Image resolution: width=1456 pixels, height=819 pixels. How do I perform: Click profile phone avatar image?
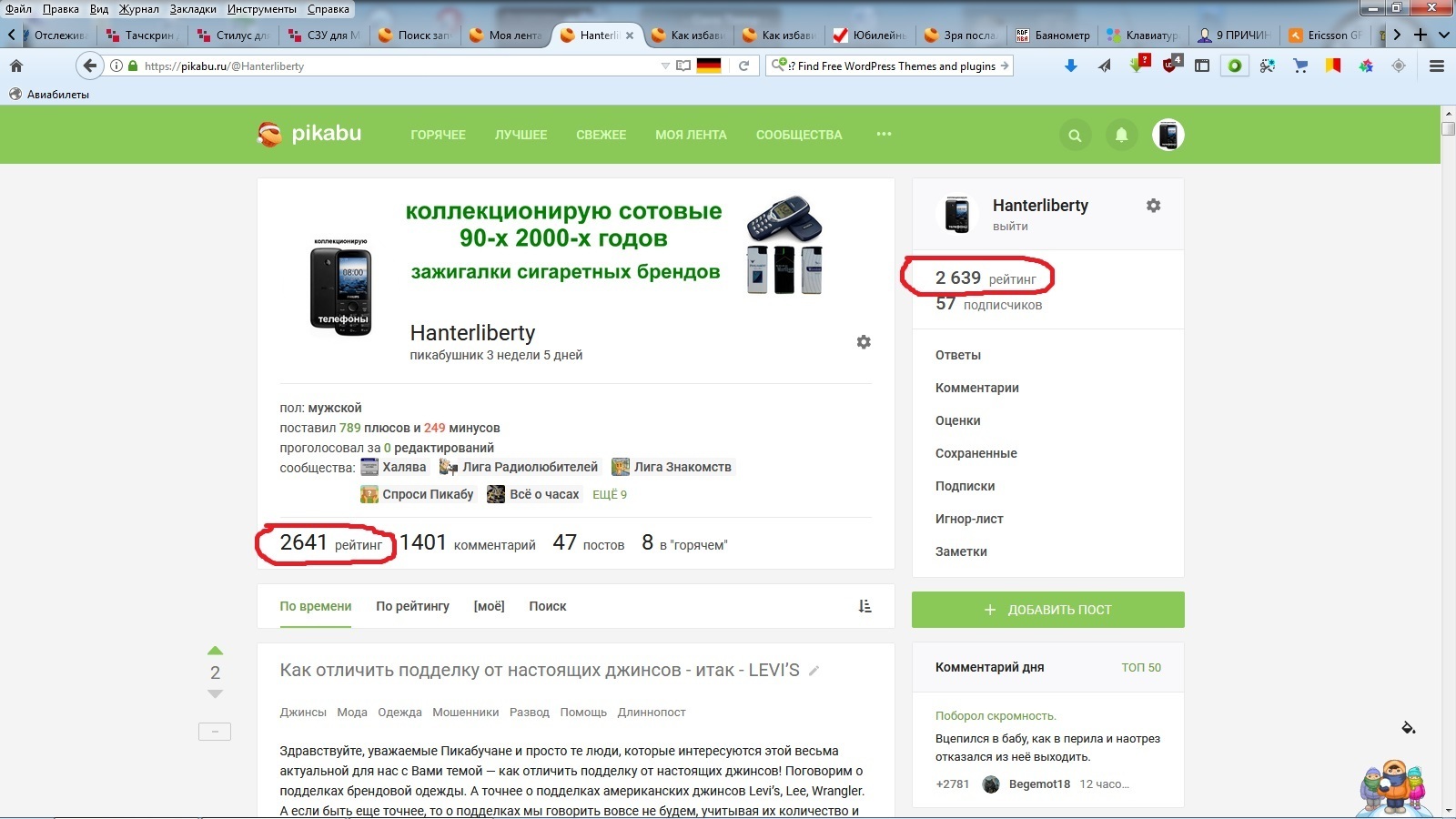(340, 288)
